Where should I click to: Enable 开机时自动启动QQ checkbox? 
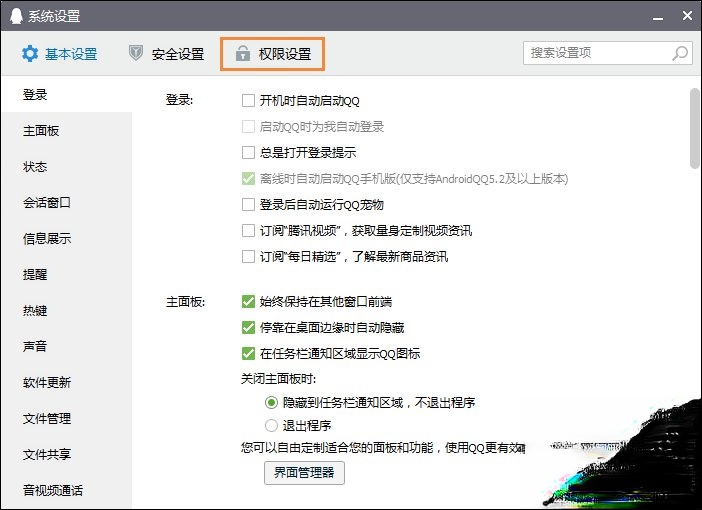pos(248,100)
